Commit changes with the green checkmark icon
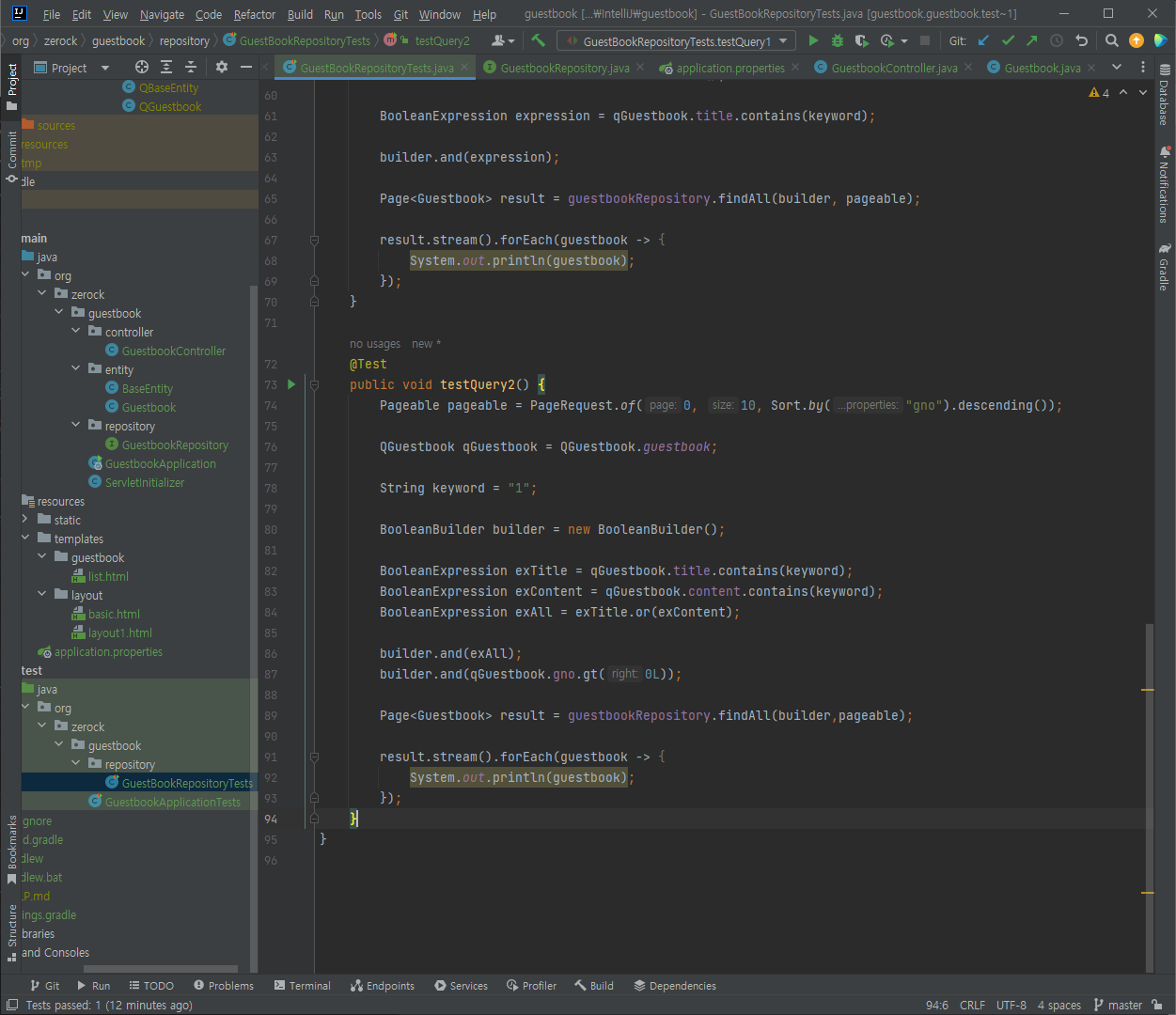The height and width of the screenshot is (1015, 1176). point(1008,40)
